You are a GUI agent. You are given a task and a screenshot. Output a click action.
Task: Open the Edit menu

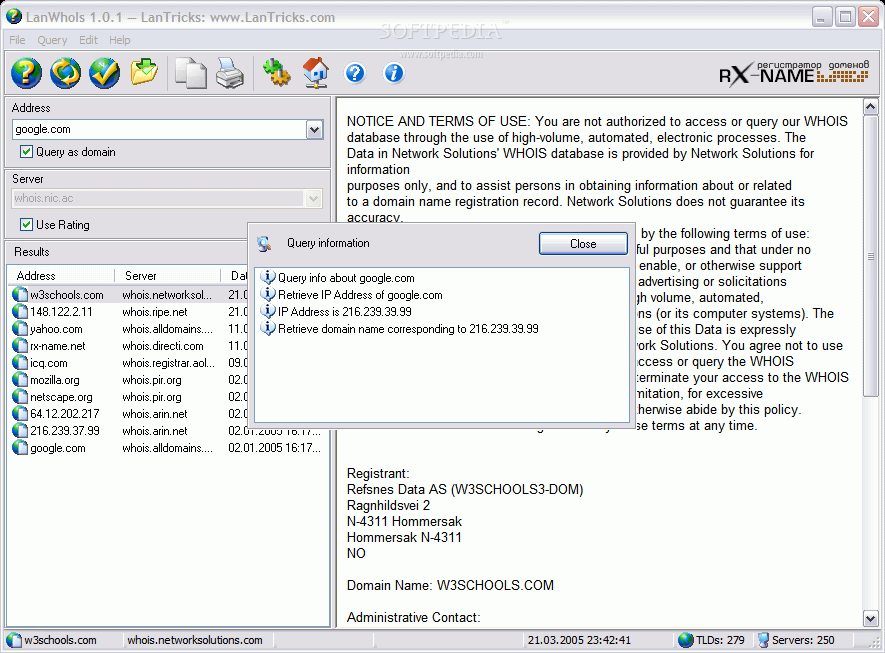(88, 40)
